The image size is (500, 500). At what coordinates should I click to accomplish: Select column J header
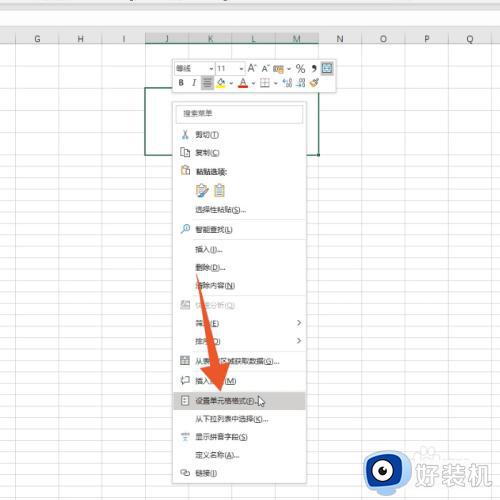click(x=167, y=39)
